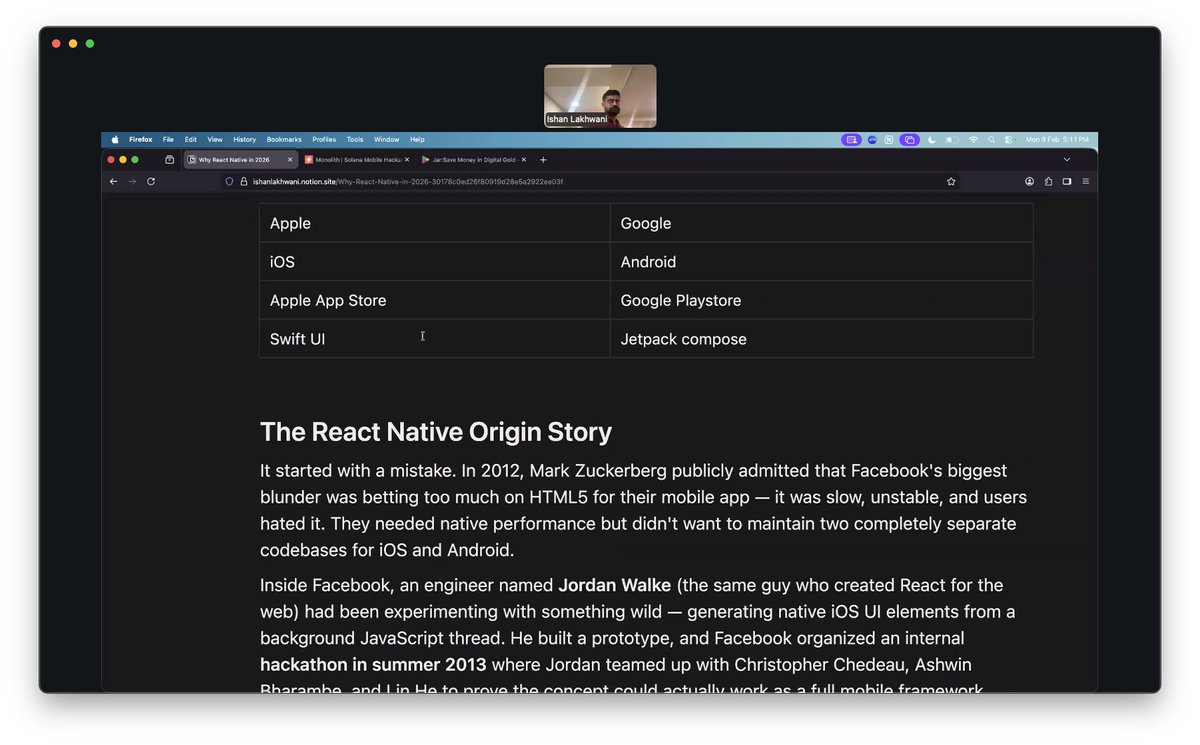Open a new browser tab
This screenshot has height=745, width=1200.
[543, 160]
